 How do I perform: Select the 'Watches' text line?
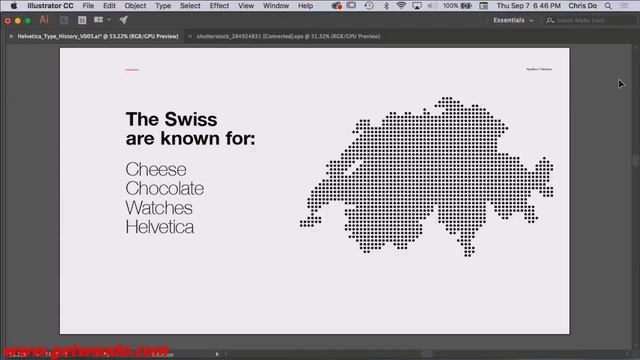pyautogui.click(x=159, y=208)
